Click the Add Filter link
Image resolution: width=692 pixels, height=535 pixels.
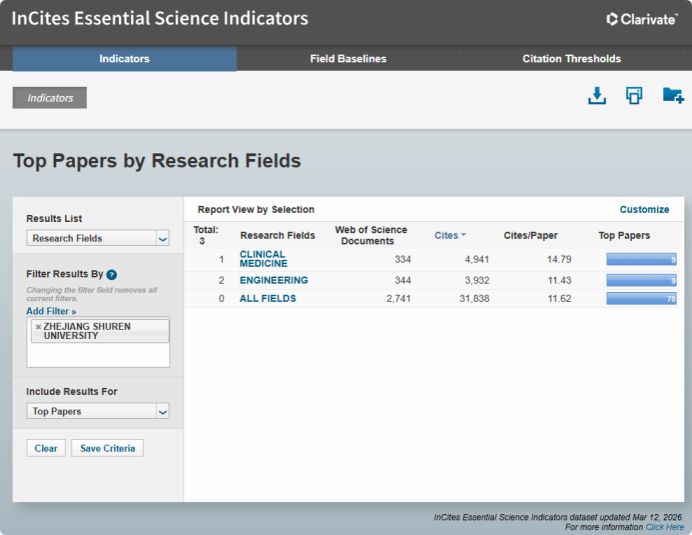pos(51,311)
